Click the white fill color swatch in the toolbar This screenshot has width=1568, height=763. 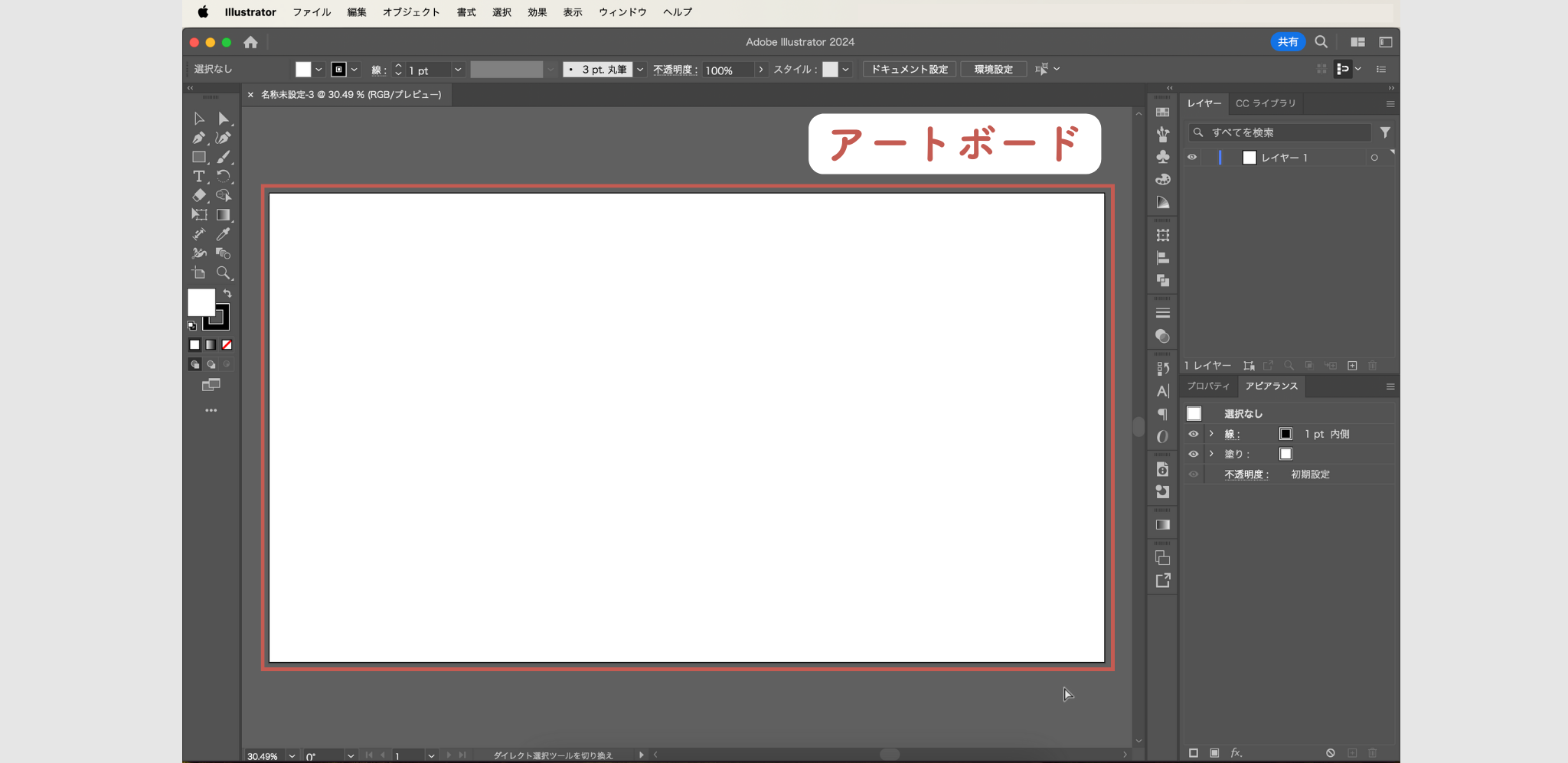201,302
